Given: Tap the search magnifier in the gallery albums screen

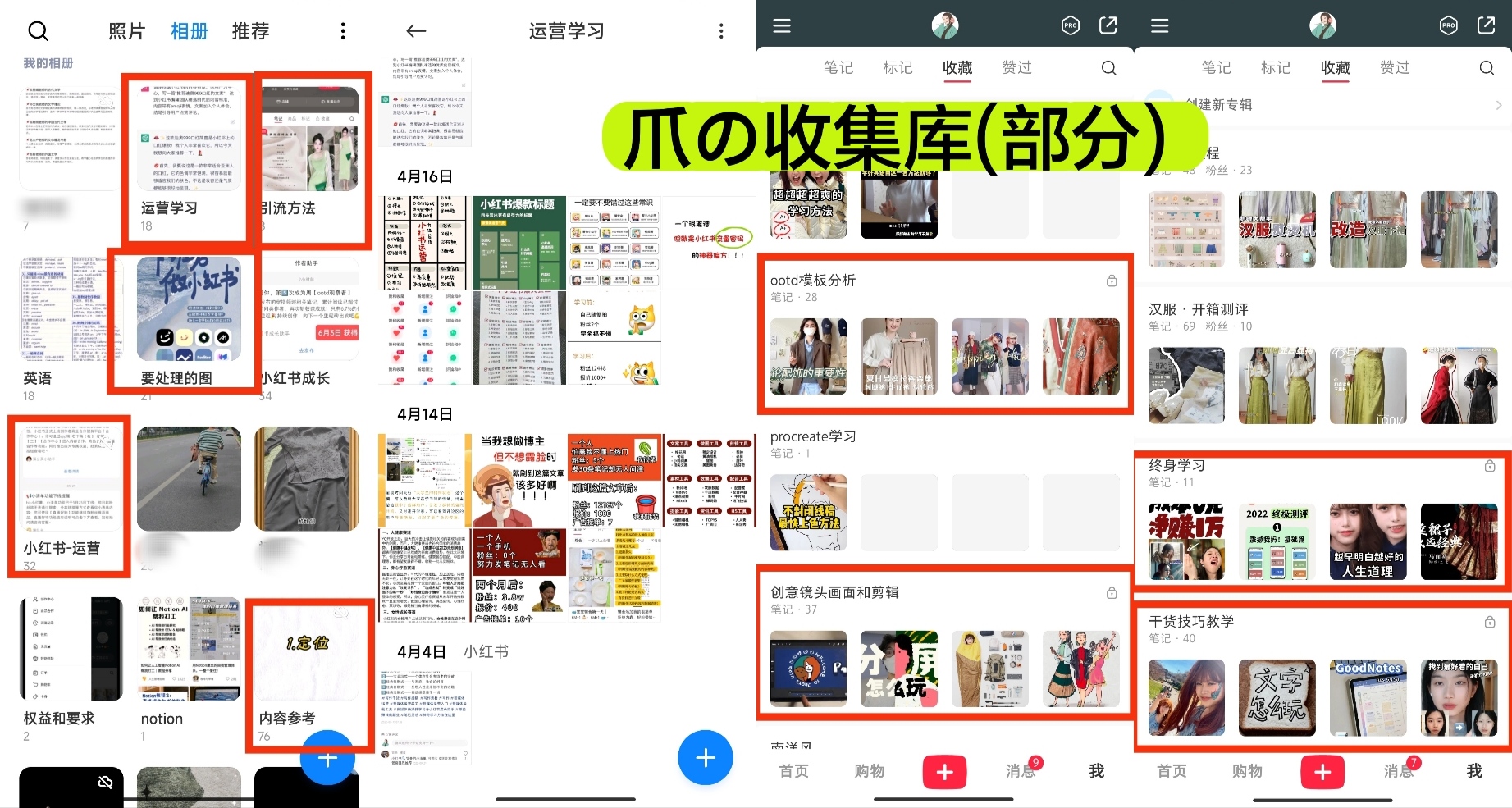Looking at the screenshot, I should [39, 31].
